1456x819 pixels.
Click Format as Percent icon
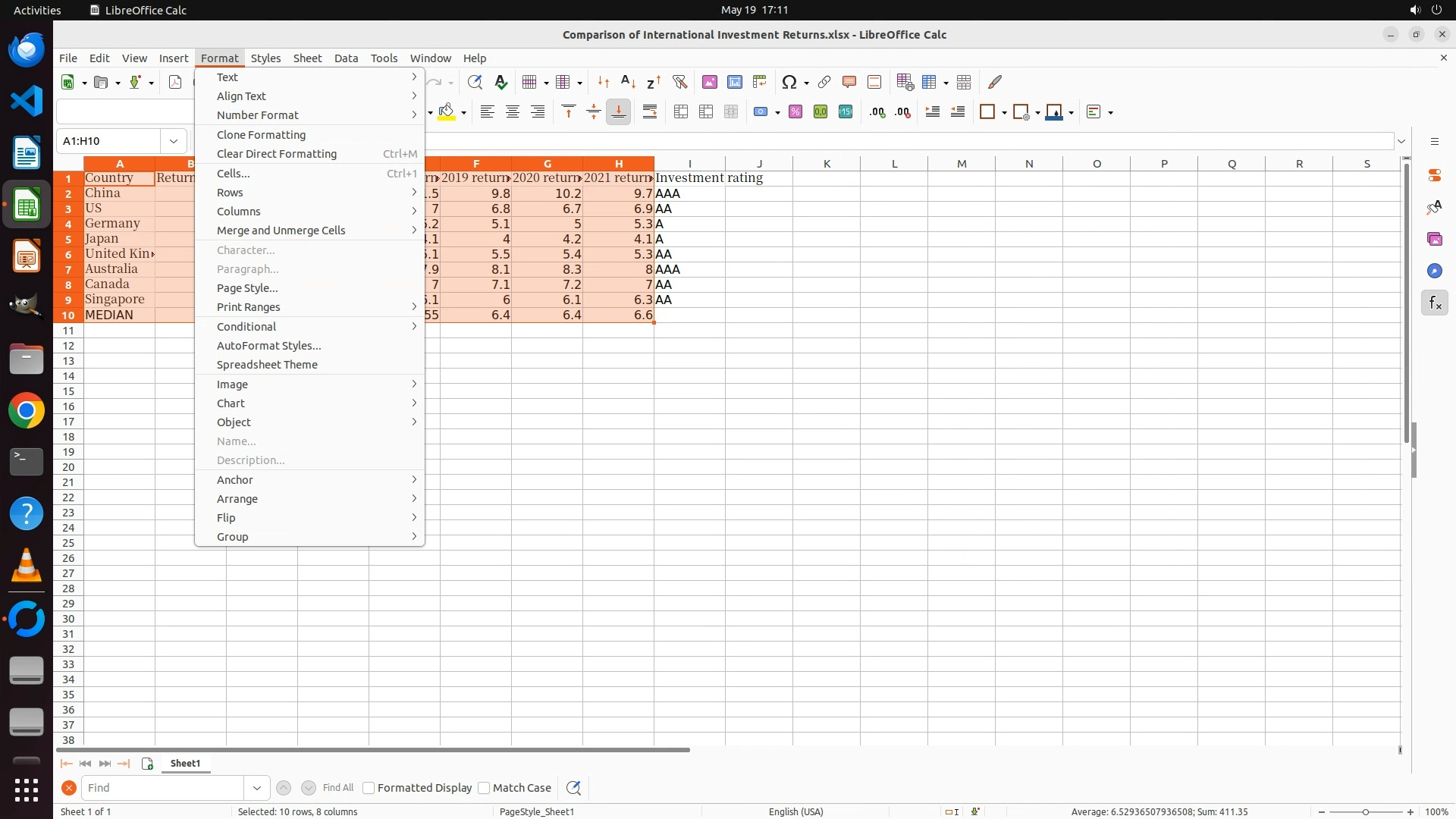(x=795, y=112)
